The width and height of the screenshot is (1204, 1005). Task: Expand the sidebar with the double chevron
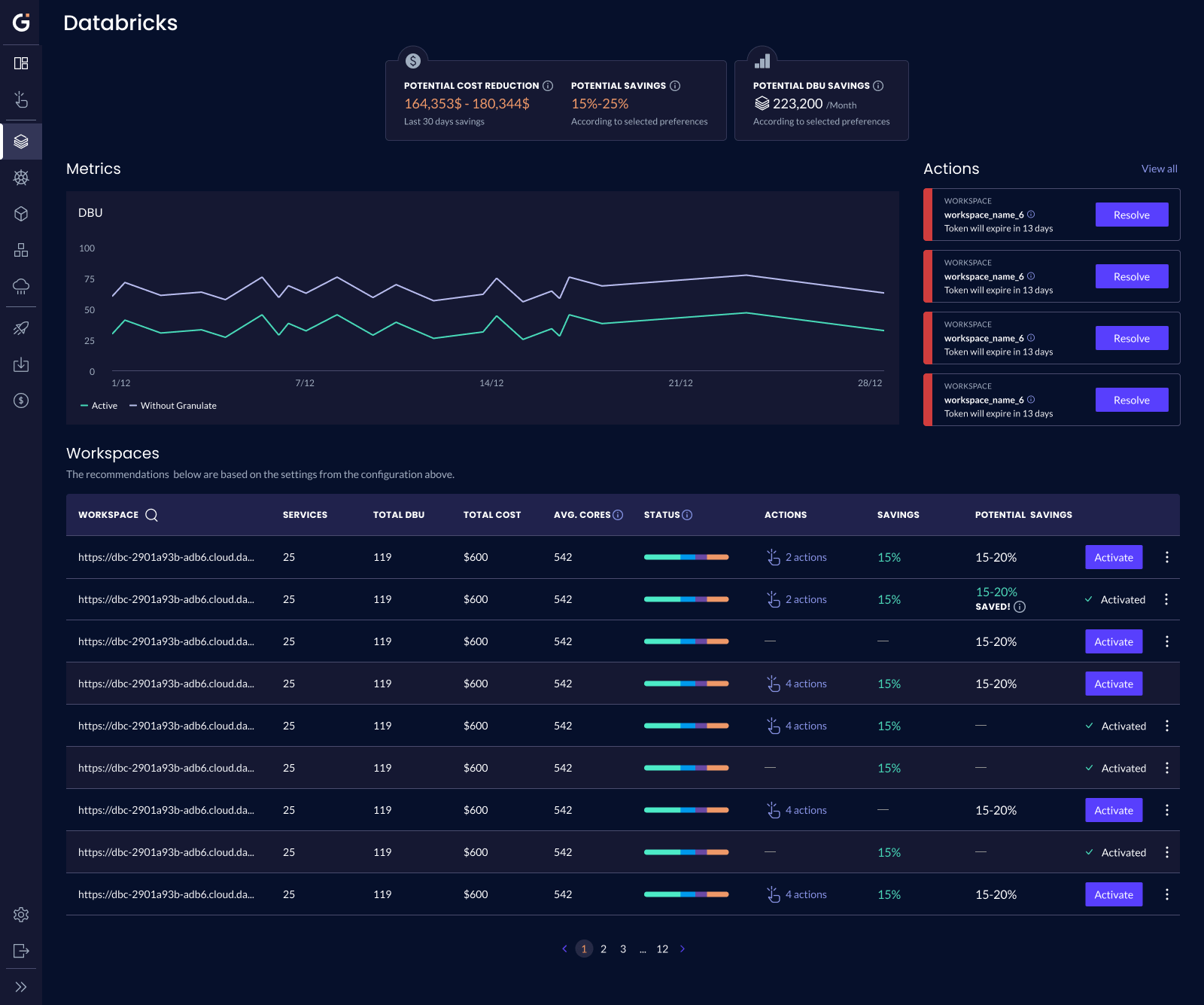21,987
